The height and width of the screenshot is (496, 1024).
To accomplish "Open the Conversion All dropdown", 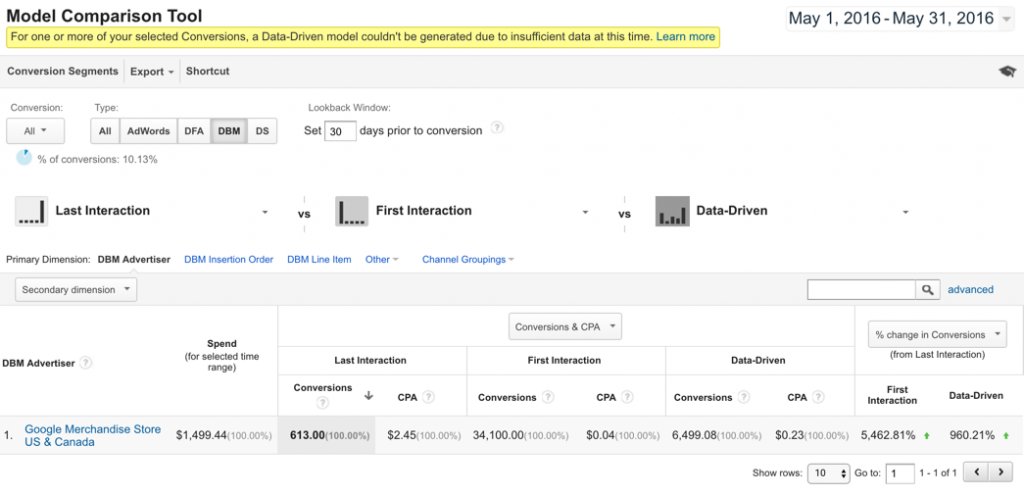I will click(x=35, y=131).
